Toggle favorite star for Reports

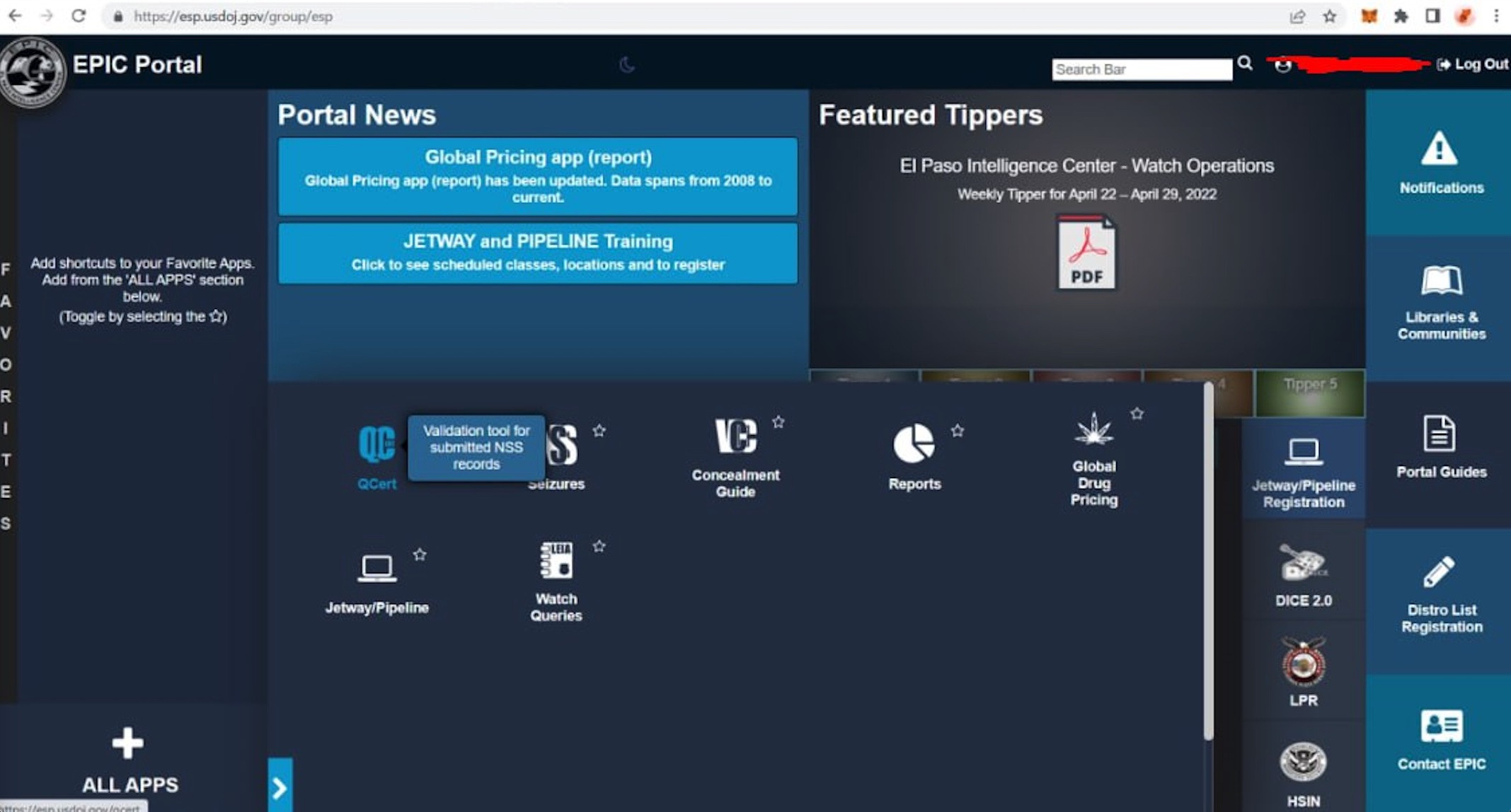pyautogui.click(x=957, y=431)
